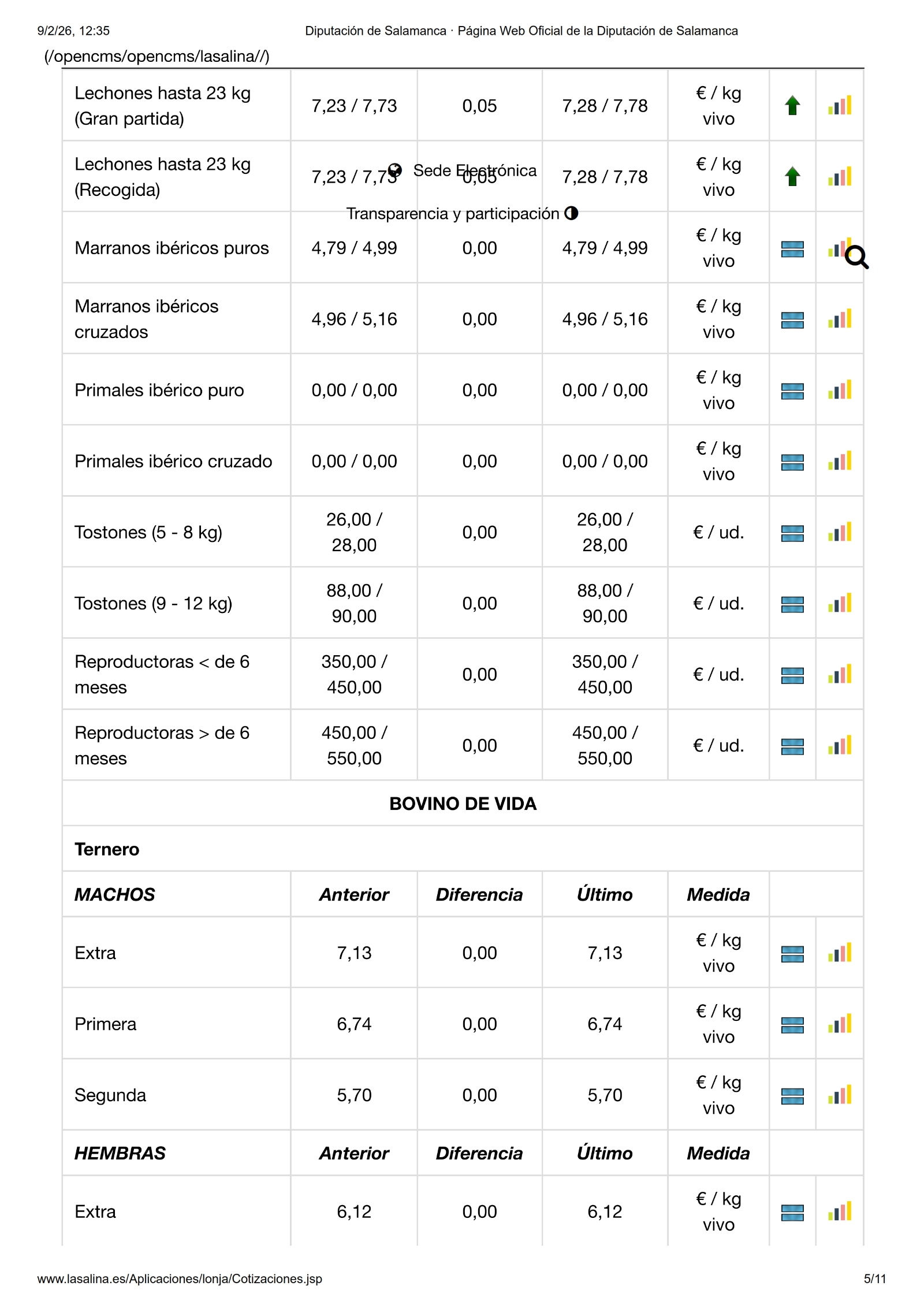View chart for Reproductoras > de 6 meses
This screenshot has width=924, height=1308.
pyautogui.click(x=839, y=745)
